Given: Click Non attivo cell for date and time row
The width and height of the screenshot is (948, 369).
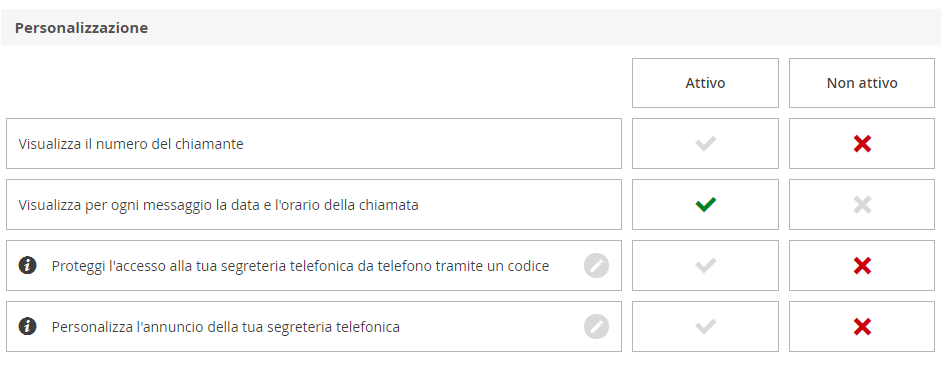Looking at the screenshot, I should coord(862,204).
